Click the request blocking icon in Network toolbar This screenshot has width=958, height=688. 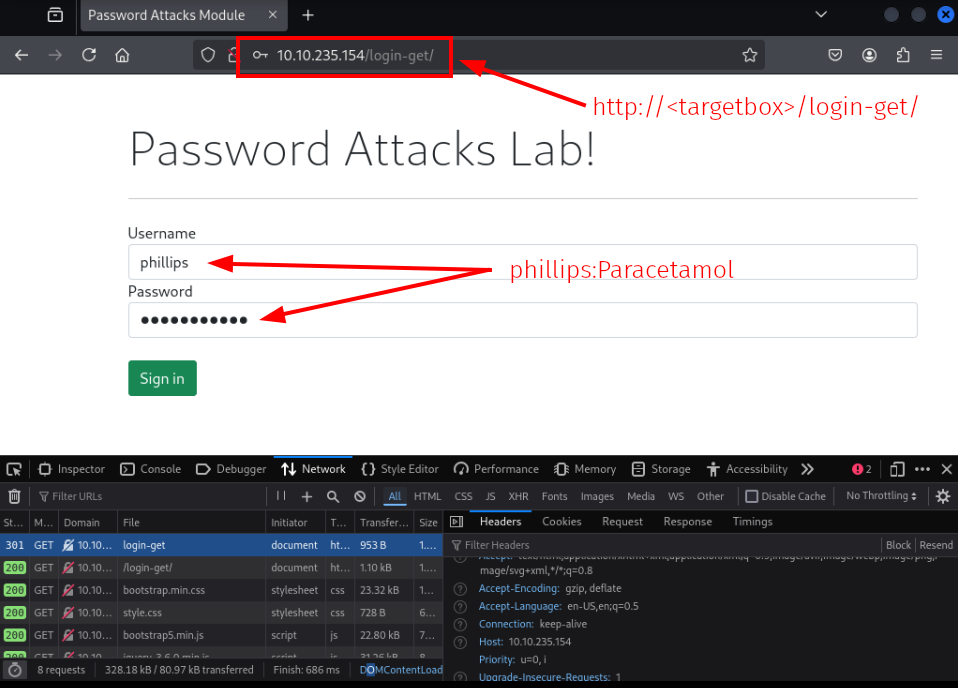coord(359,496)
